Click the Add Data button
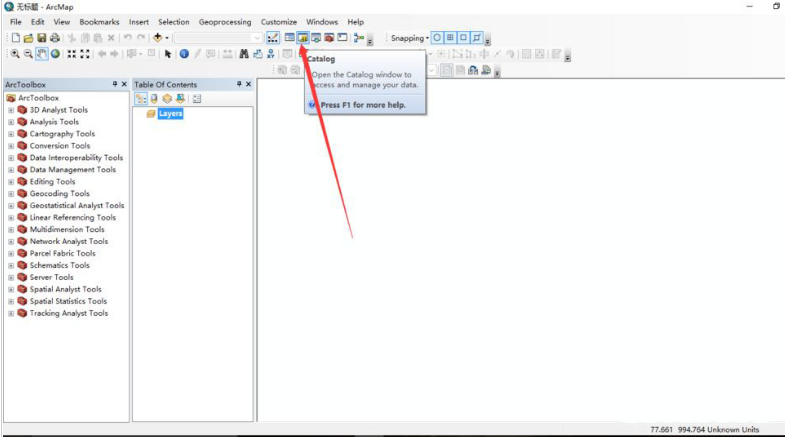The image size is (785, 437). pos(158,38)
